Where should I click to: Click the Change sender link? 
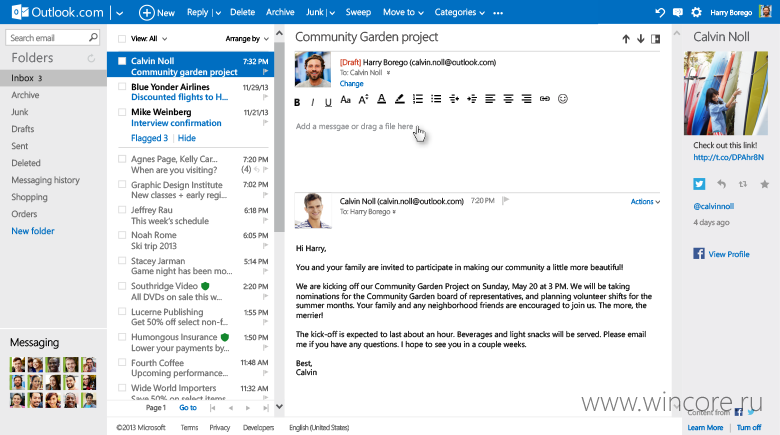click(x=351, y=84)
